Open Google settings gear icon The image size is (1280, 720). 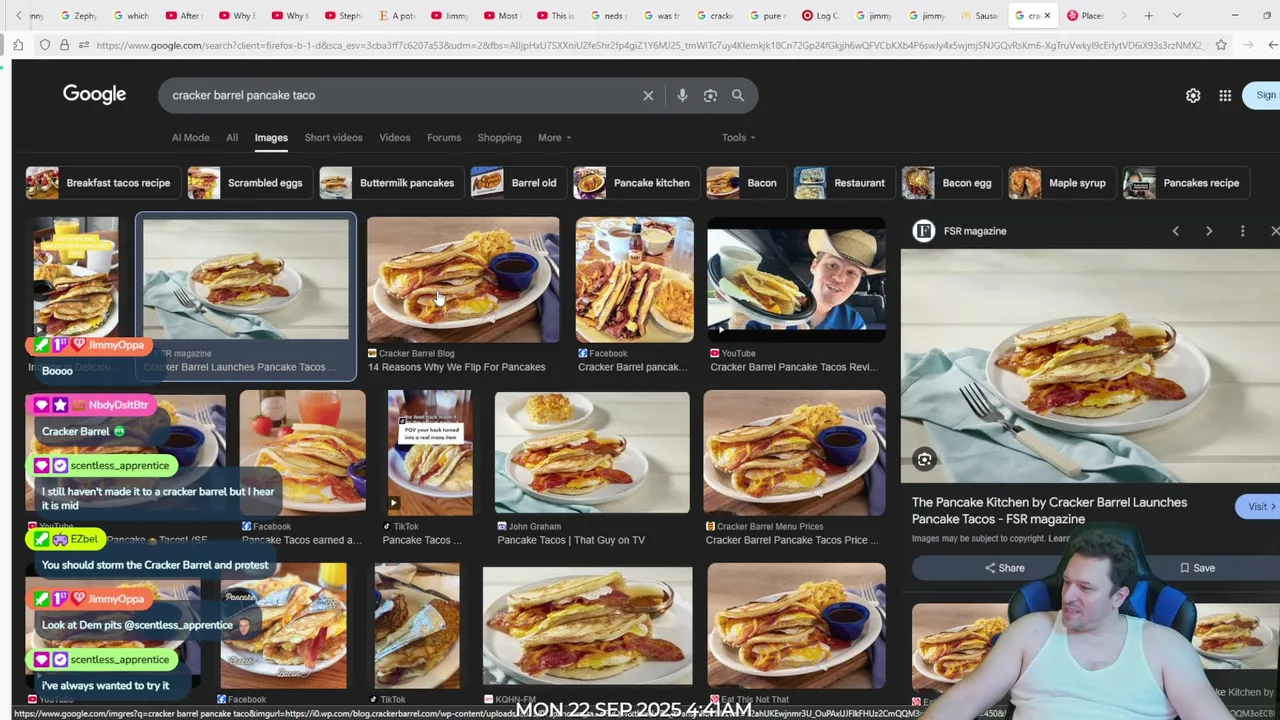click(1193, 96)
